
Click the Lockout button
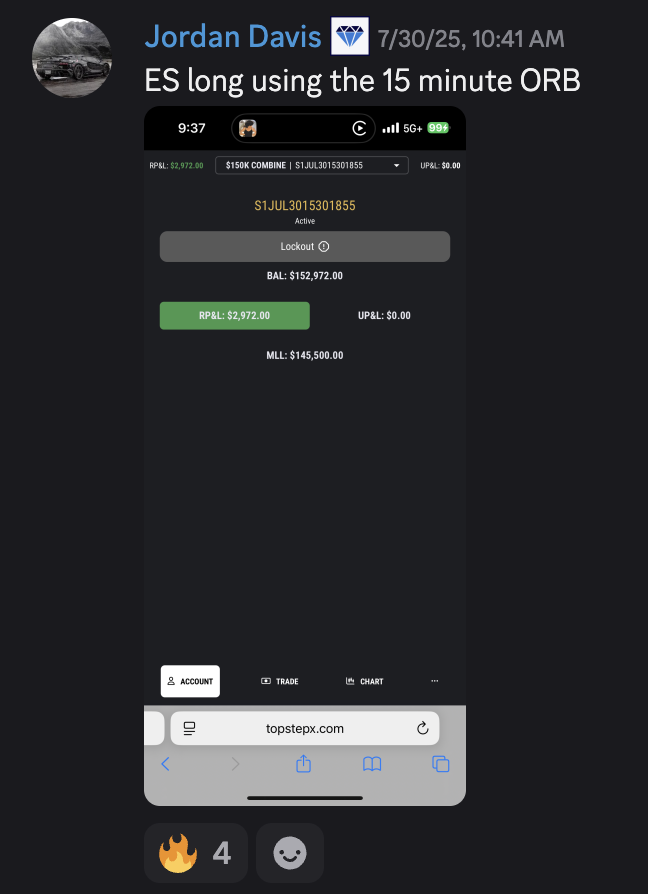click(x=305, y=246)
